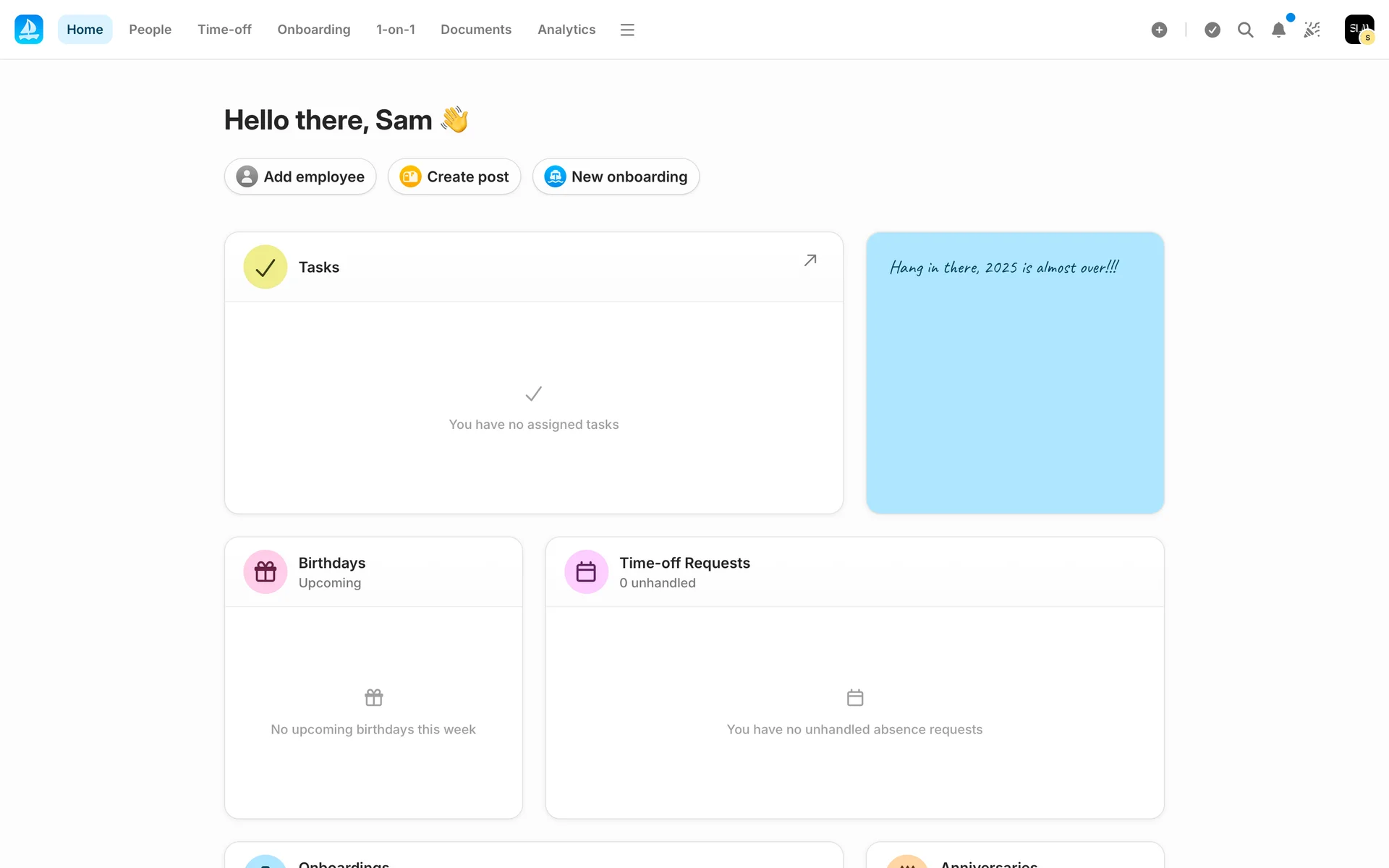The height and width of the screenshot is (868, 1389).
Task: Open the Tasks widget arrow icon
Action: pyautogui.click(x=810, y=260)
